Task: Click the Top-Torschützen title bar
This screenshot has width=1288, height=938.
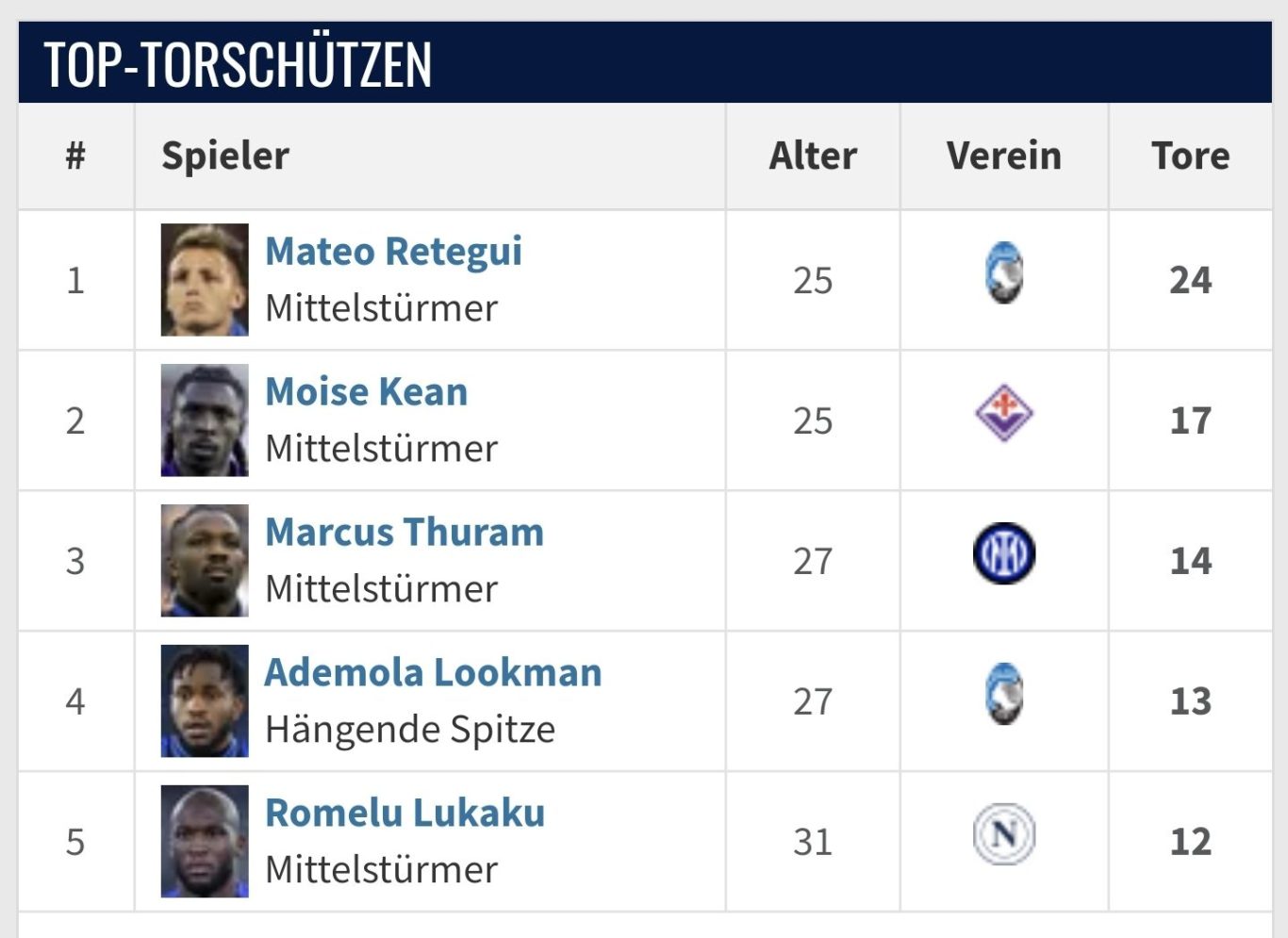Action: coord(645,62)
